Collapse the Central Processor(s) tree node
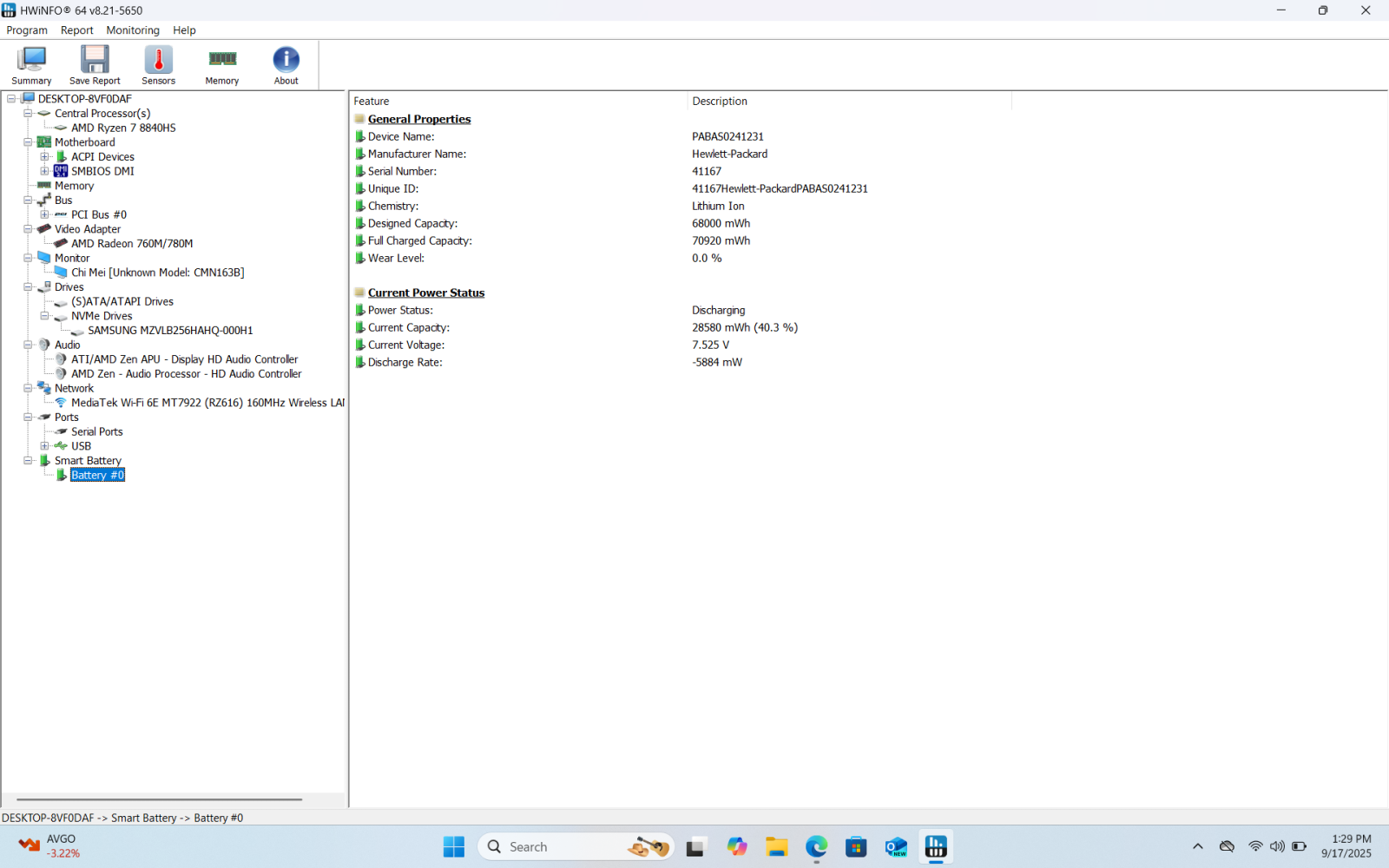 28,114
